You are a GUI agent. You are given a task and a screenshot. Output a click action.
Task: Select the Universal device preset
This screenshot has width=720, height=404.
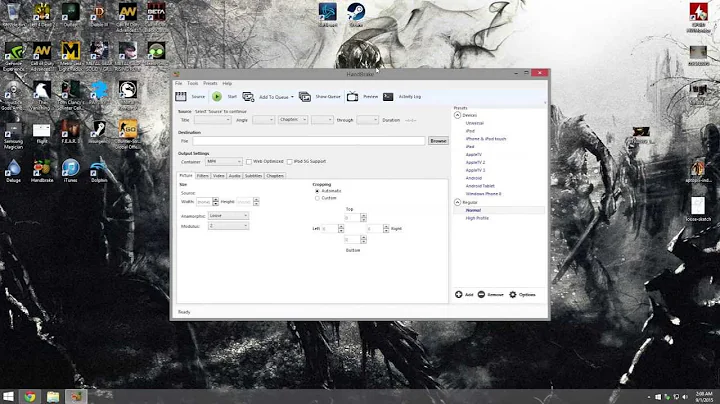(x=474, y=123)
